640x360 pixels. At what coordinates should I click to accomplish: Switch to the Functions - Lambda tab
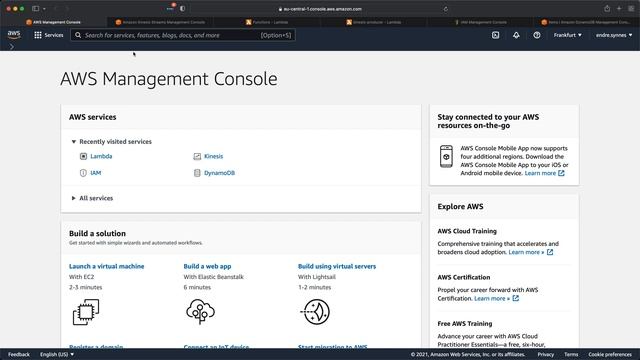click(x=267, y=22)
